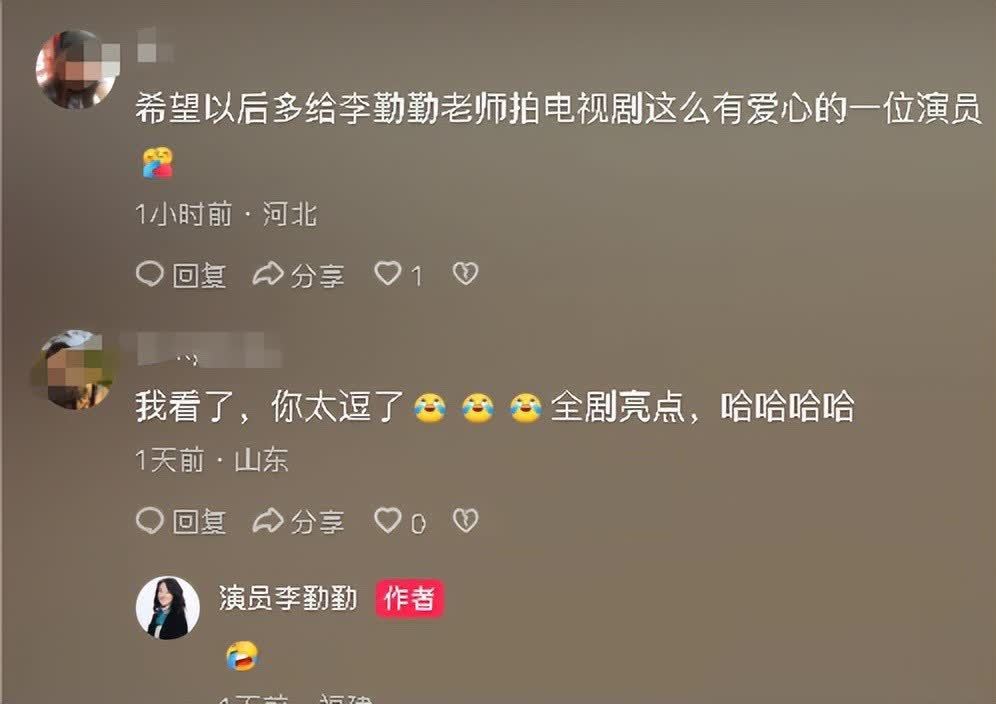The height and width of the screenshot is (704, 996).
Task: Click the hugging emoji in first comment
Action: tap(158, 162)
